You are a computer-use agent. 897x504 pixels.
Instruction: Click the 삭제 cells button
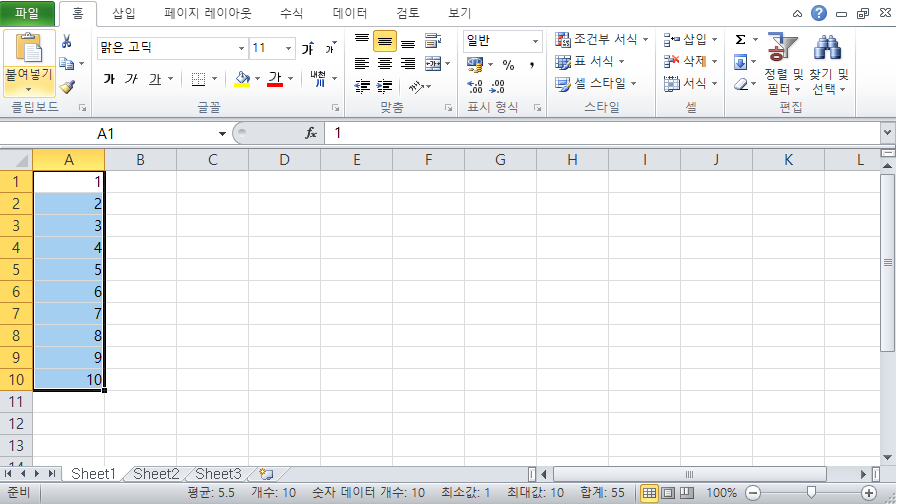690,62
